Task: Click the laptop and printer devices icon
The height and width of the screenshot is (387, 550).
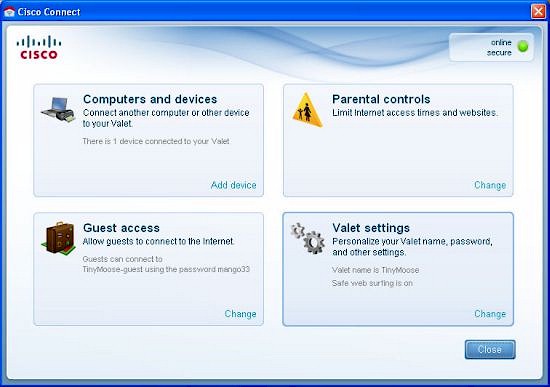Action: tap(58, 109)
